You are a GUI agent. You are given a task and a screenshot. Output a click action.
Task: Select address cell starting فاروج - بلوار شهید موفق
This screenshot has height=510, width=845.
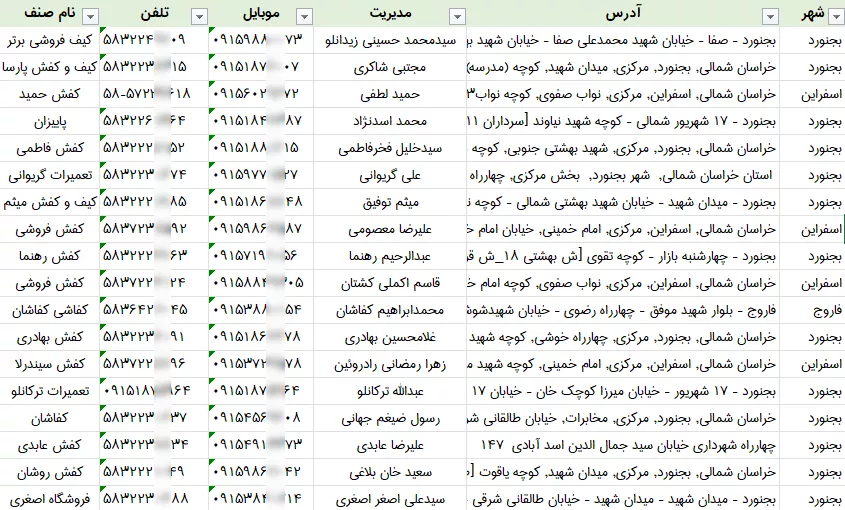(x=623, y=310)
